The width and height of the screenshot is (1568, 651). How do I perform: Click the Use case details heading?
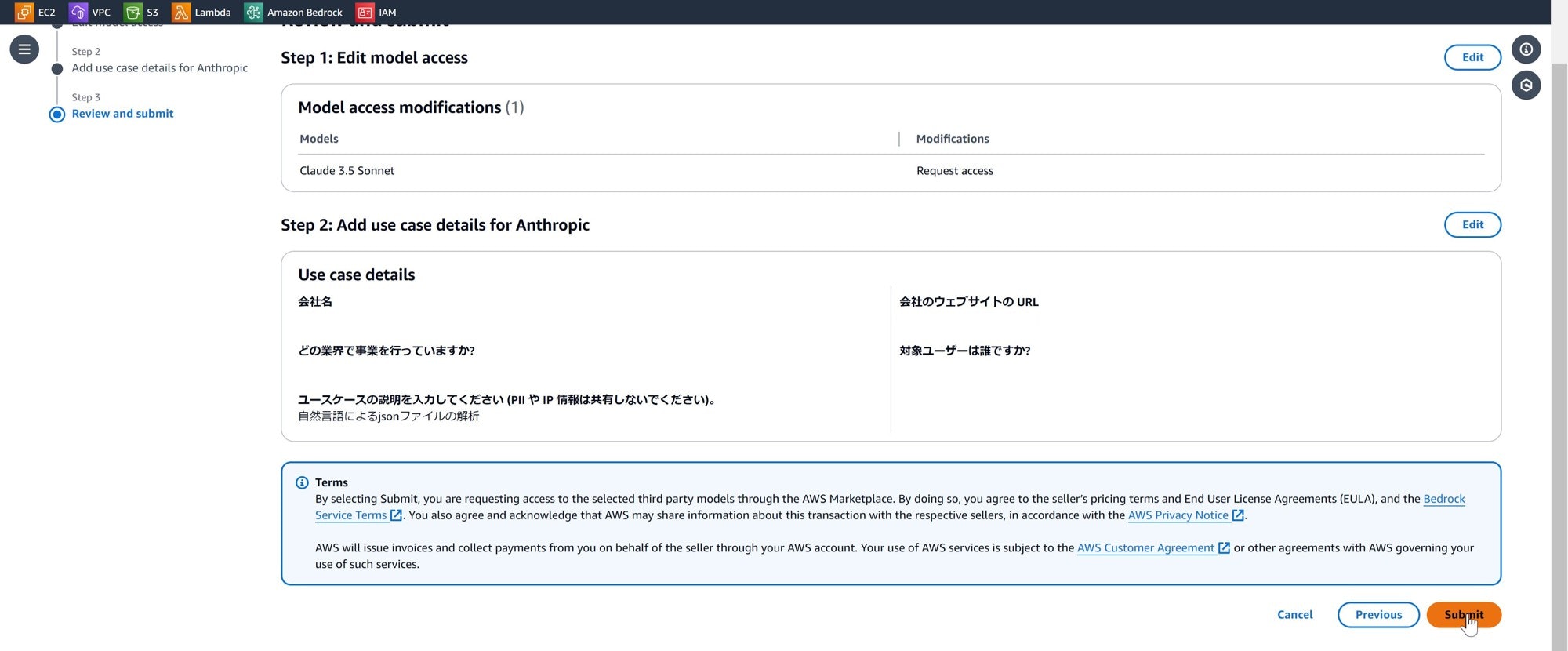(357, 275)
